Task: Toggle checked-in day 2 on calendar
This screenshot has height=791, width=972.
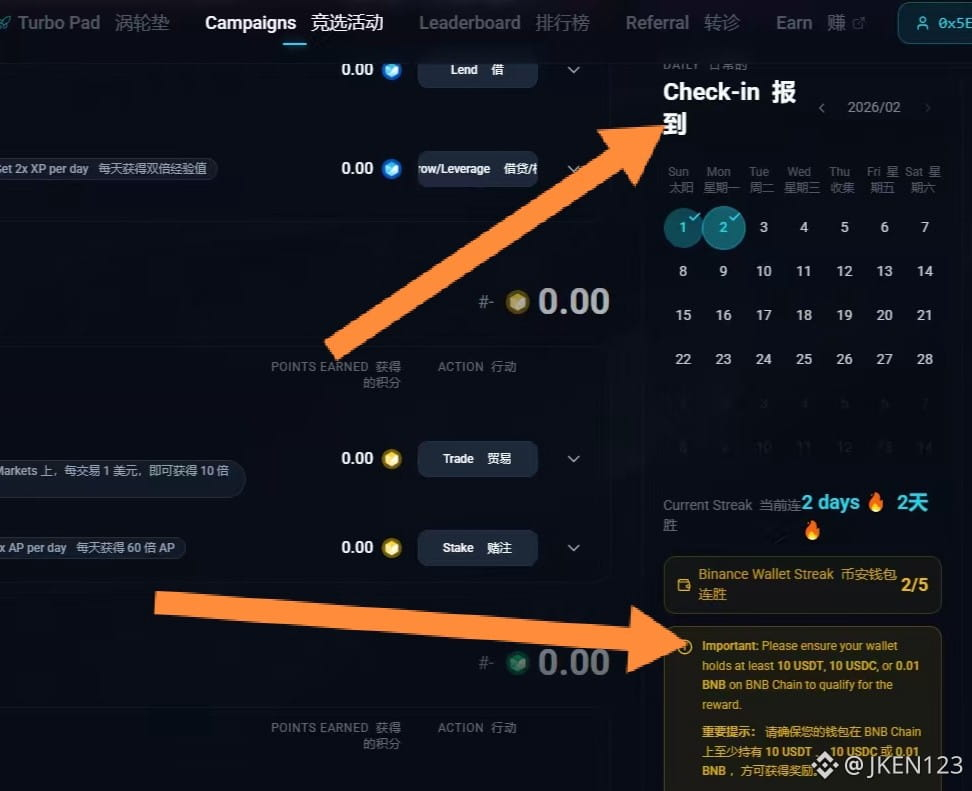Action: (723, 228)
